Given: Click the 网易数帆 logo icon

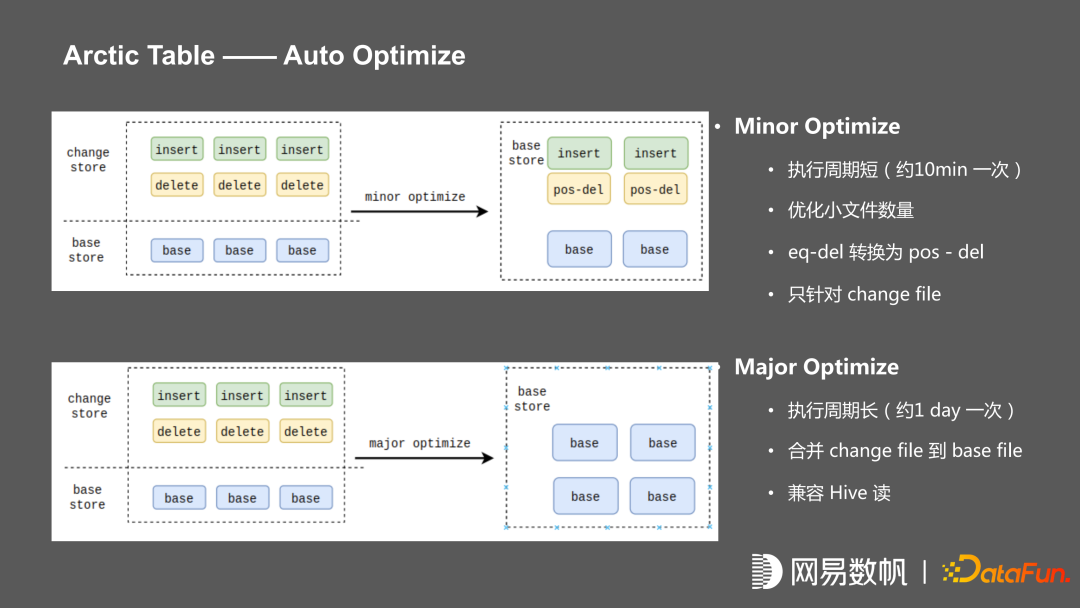Looking at the screenshot, I should 767,571.
